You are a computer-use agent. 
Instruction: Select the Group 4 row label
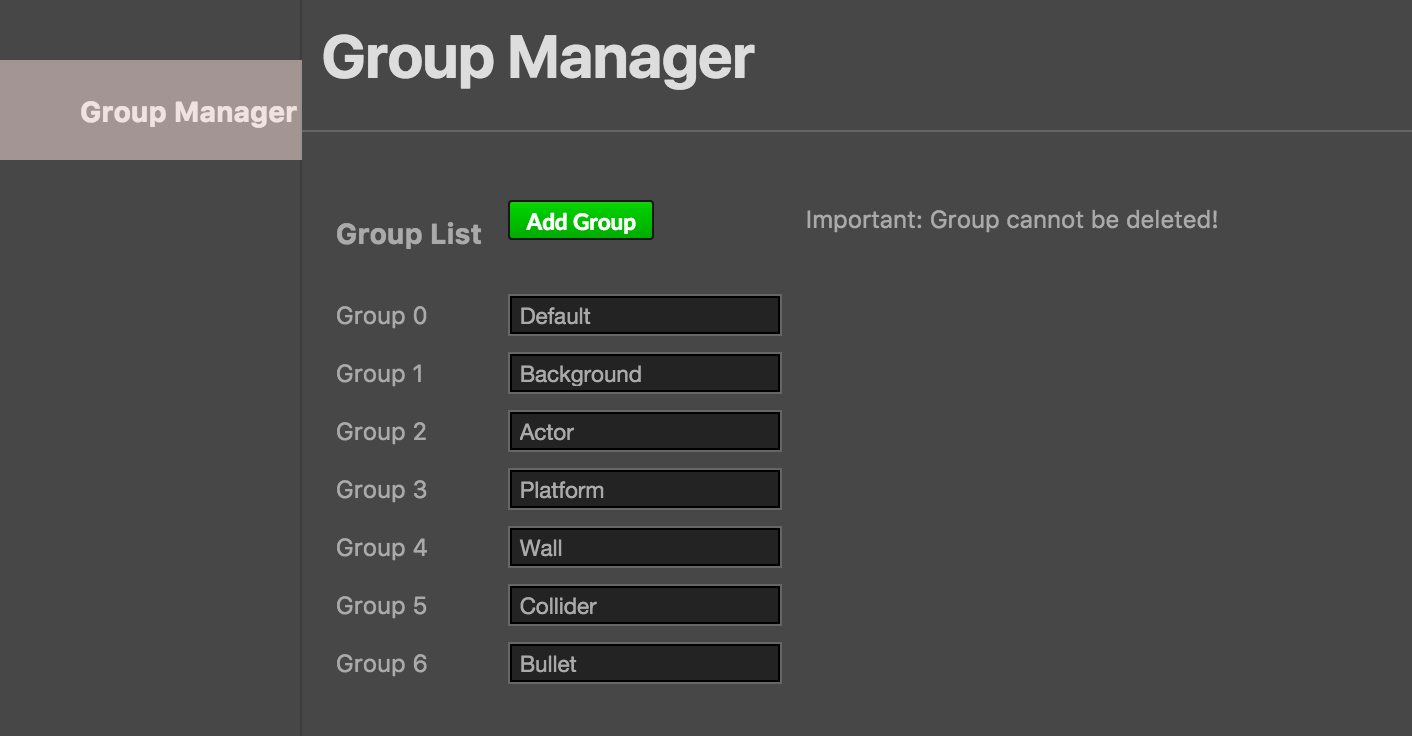point(381,548)
